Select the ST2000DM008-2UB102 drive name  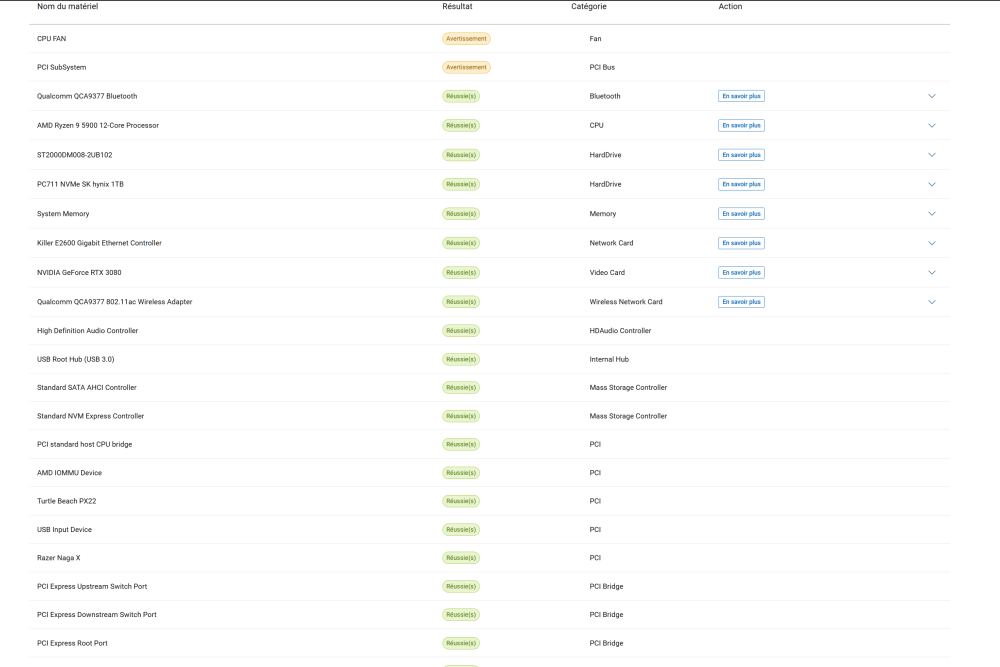pos(75,155)
